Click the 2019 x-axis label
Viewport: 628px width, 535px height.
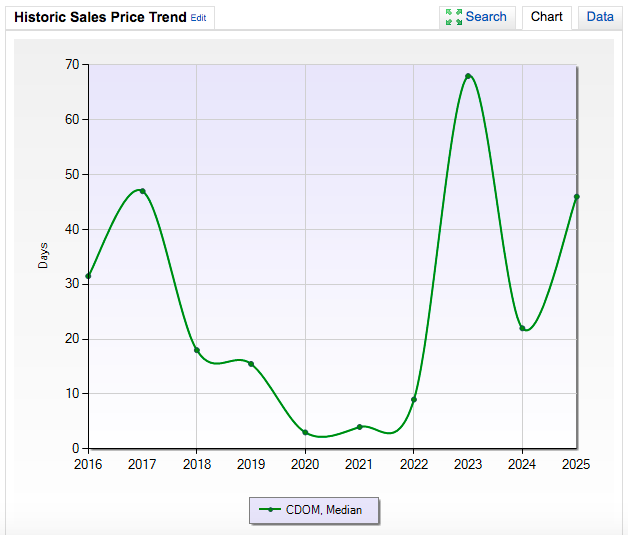point(251,465)
